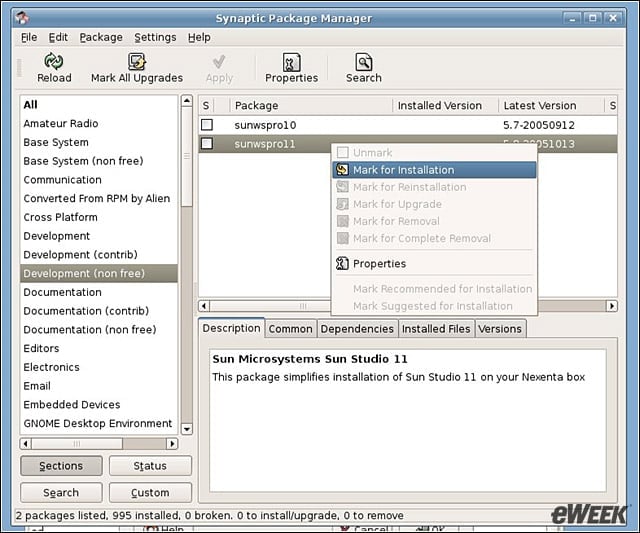Screen dimensions: 640x533
Task: Switch to the Dependencies tab
Action: 357,329
